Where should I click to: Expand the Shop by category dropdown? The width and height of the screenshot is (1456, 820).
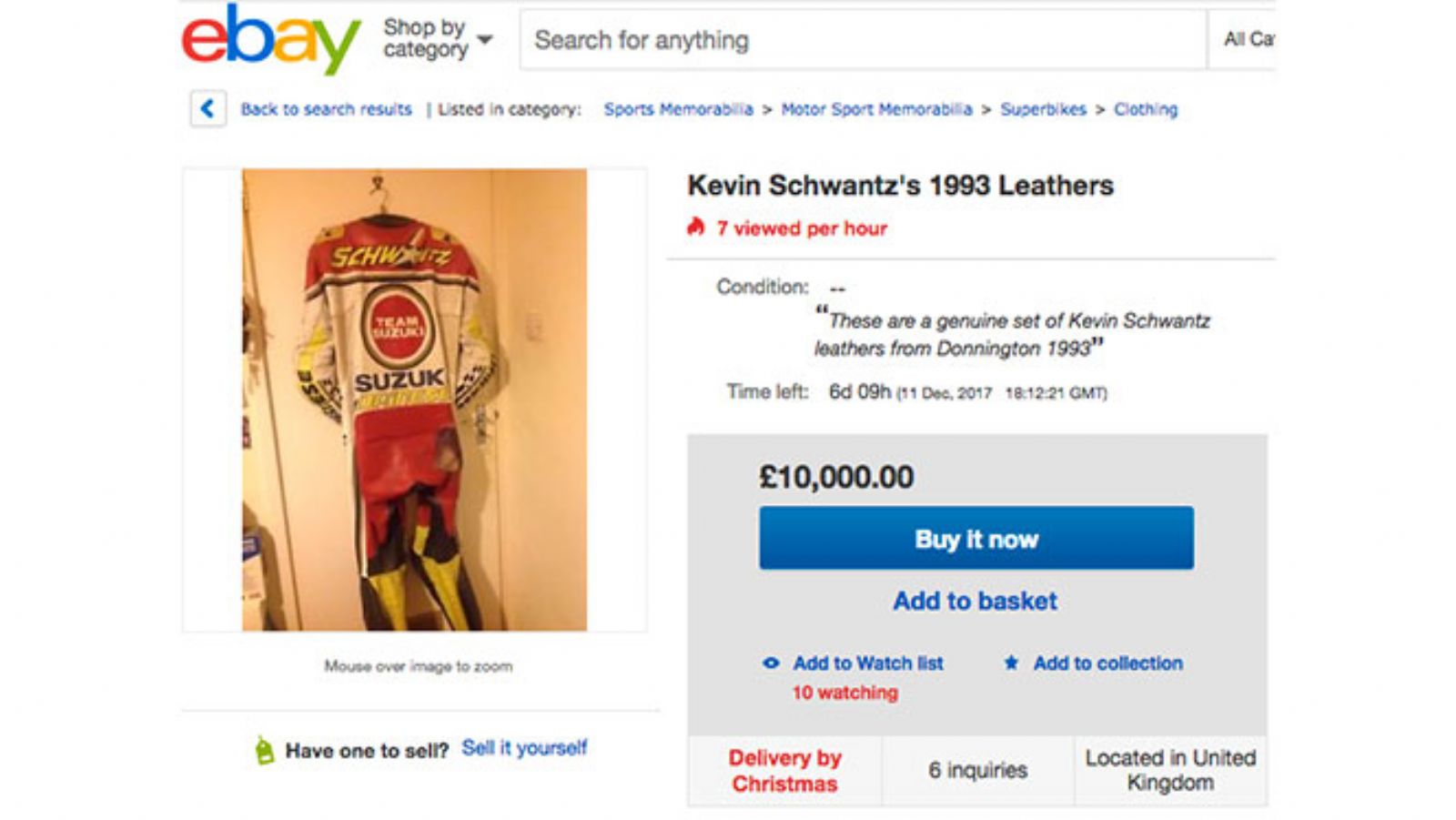pyautogui.click(x=438, y=39)
